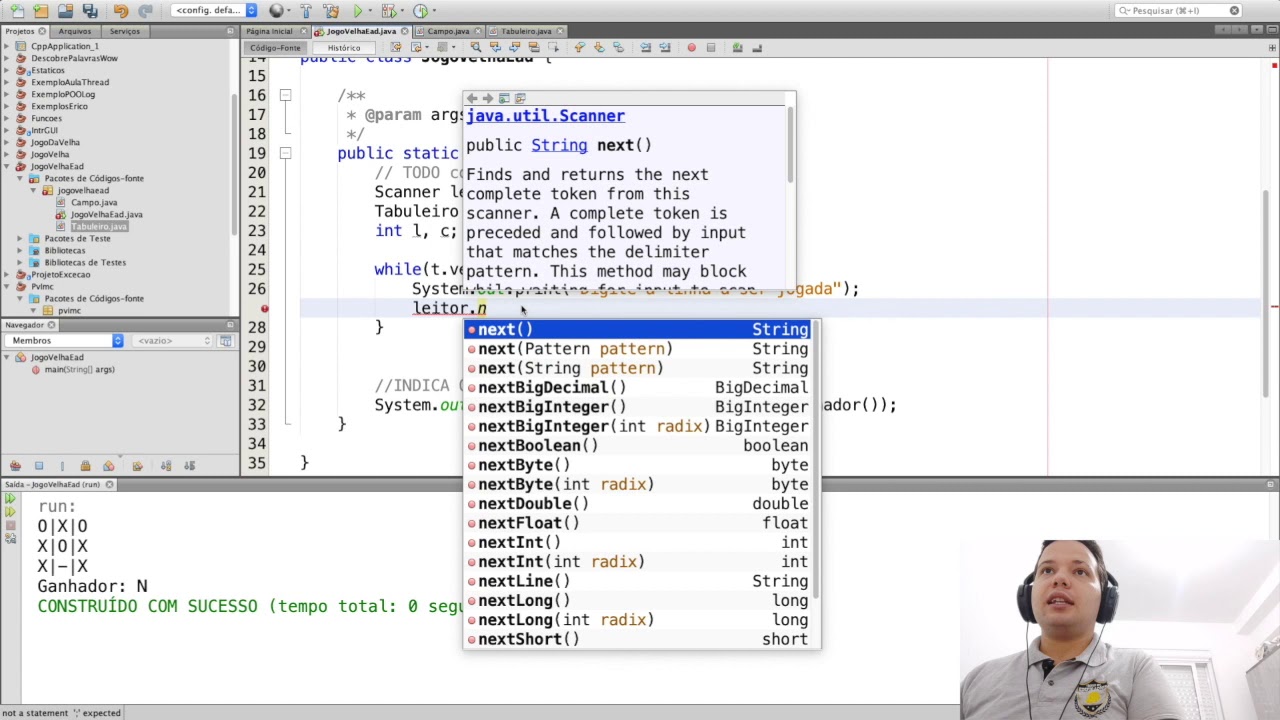Expand the CppApplication_1 project node

(x=6, y=46)
